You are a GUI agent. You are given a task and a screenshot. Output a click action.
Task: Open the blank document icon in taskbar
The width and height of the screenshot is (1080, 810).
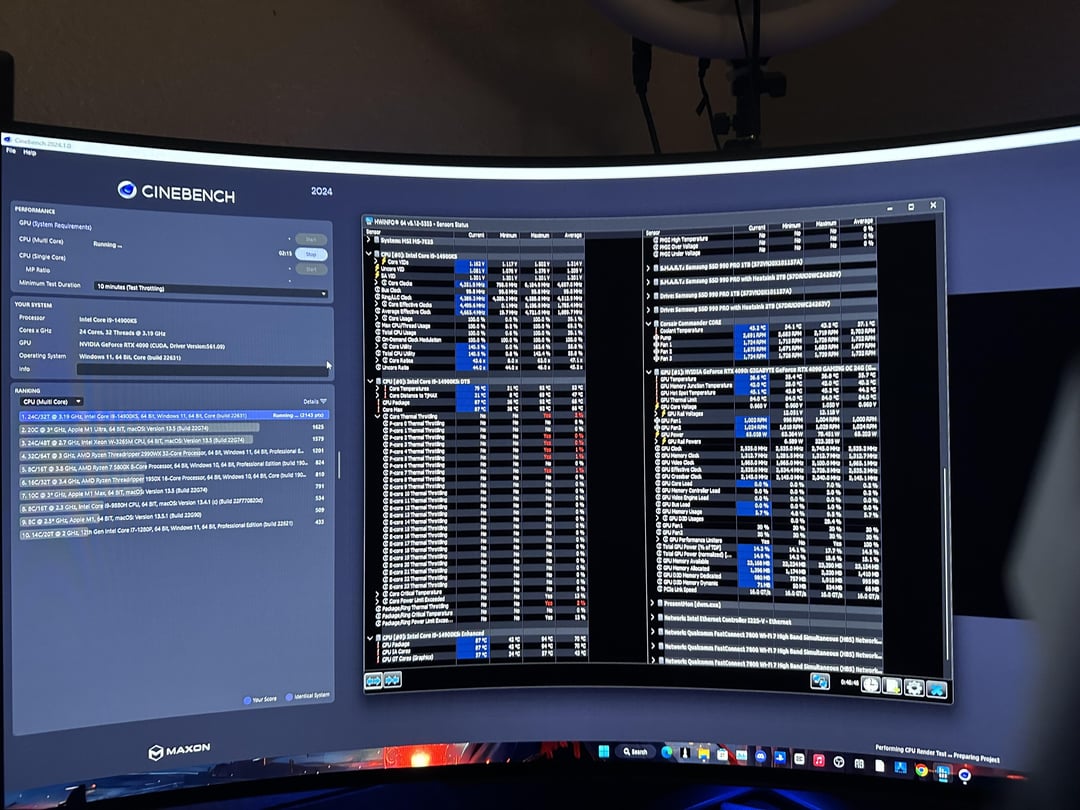click(880, 766)
